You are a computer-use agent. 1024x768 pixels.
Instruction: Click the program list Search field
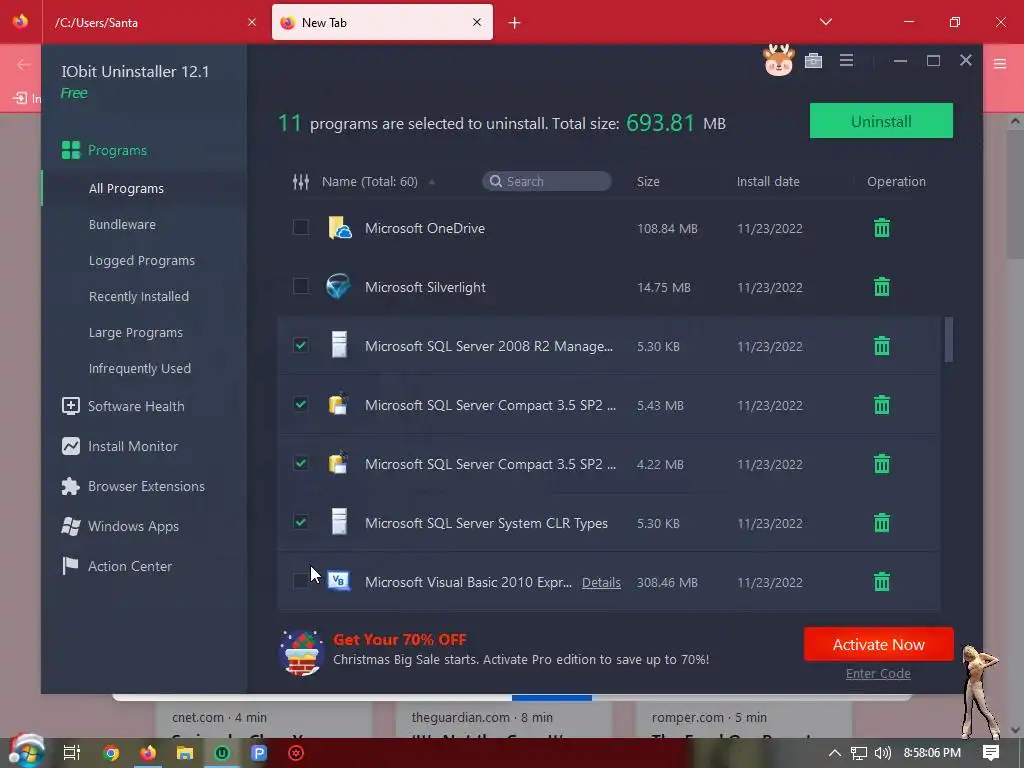(x=547, y=181)
